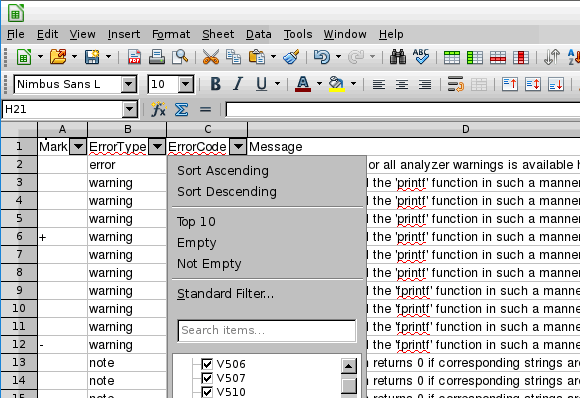Click the green Insert Columns icon
Screen dimensions: 580x398
point(475,58)
